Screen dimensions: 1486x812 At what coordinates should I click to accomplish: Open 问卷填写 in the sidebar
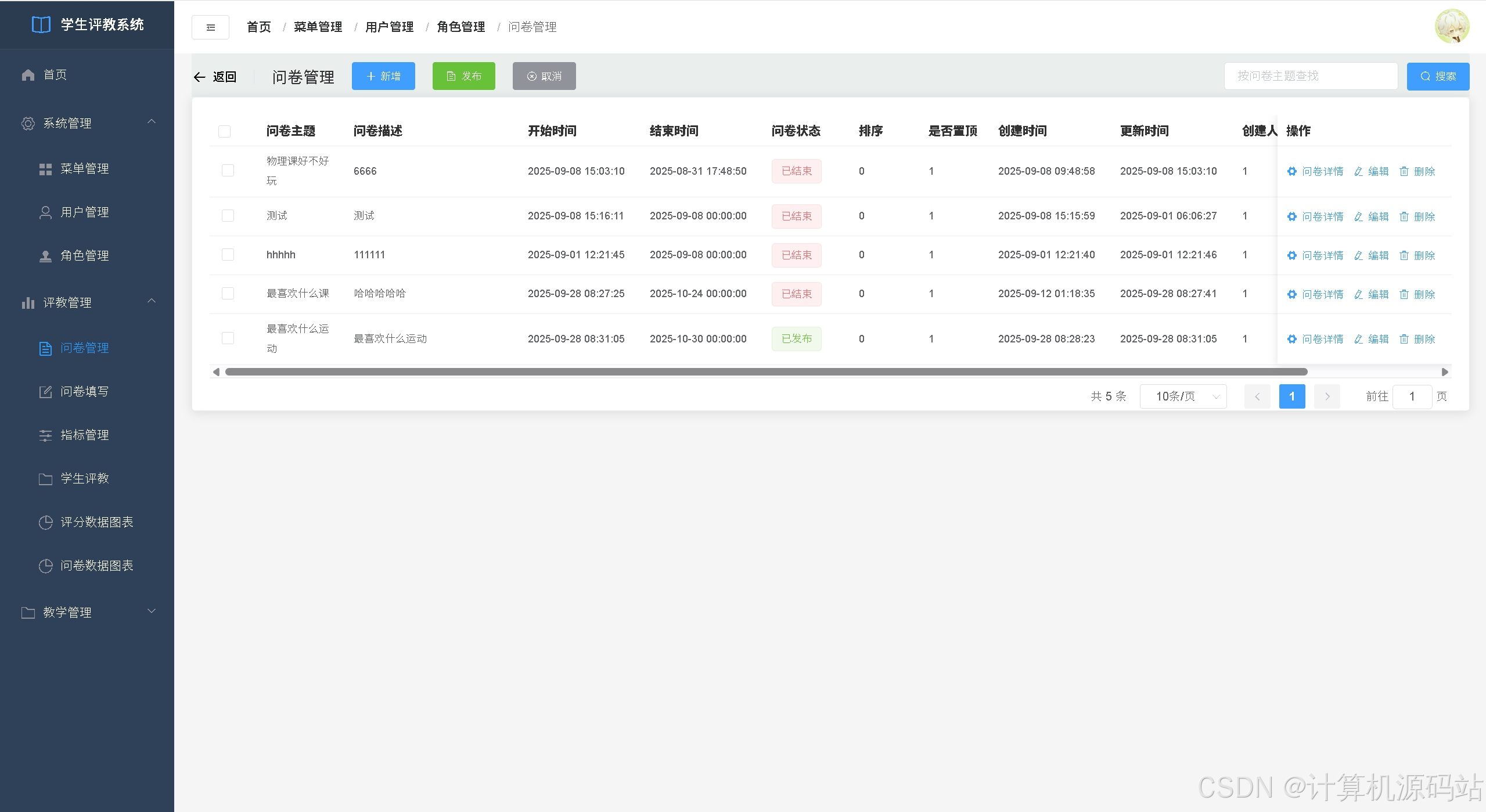pyautogui.click(x=87, y=392)
